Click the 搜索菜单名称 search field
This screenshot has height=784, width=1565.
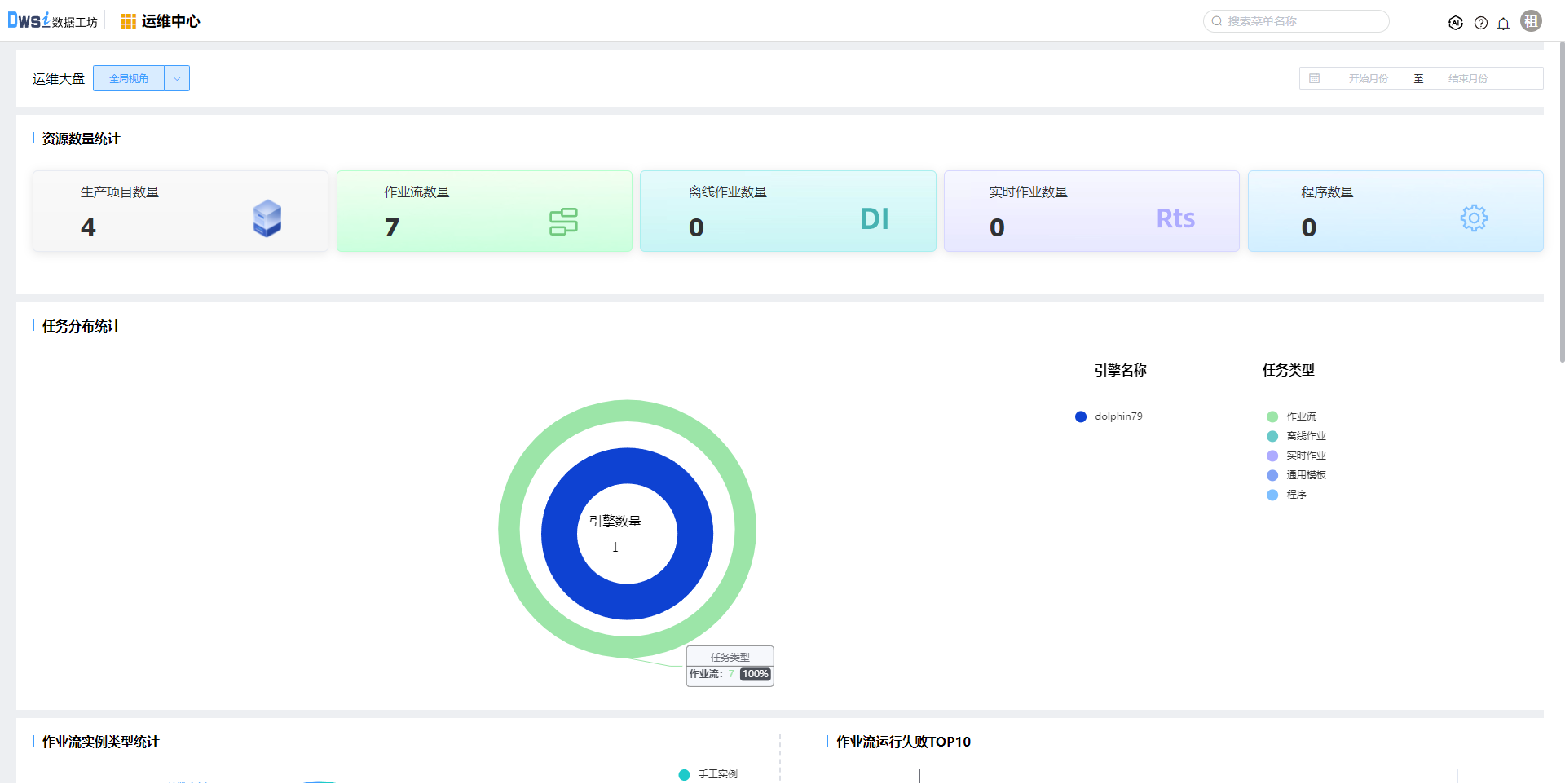(x=1303, y=21)
